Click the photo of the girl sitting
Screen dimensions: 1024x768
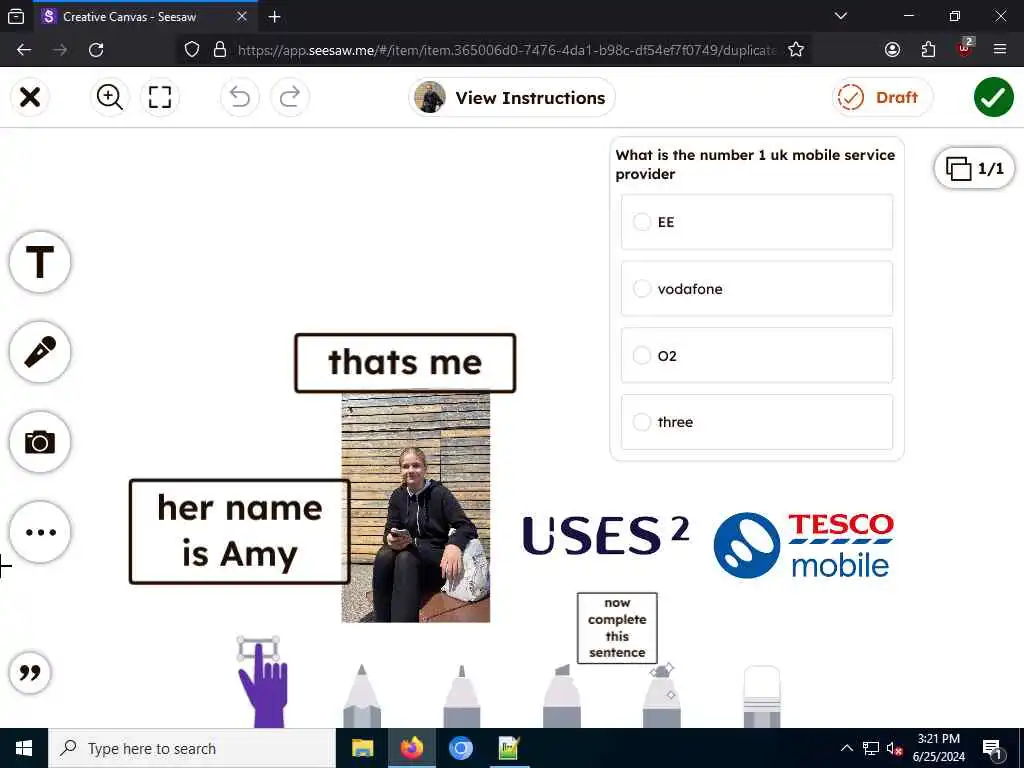click(x=415, y=507)
